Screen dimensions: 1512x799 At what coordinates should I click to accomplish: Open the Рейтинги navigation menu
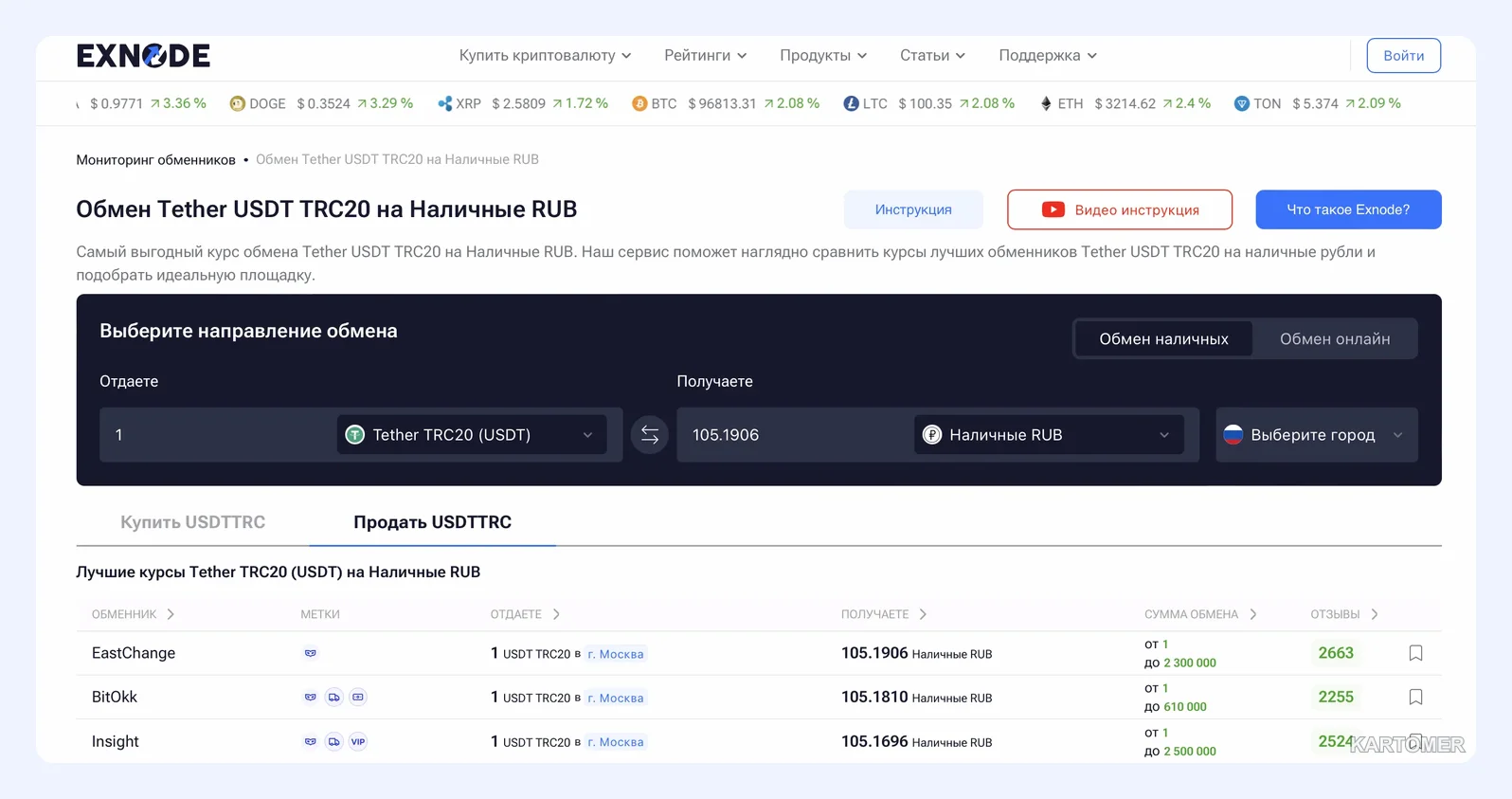705,56
